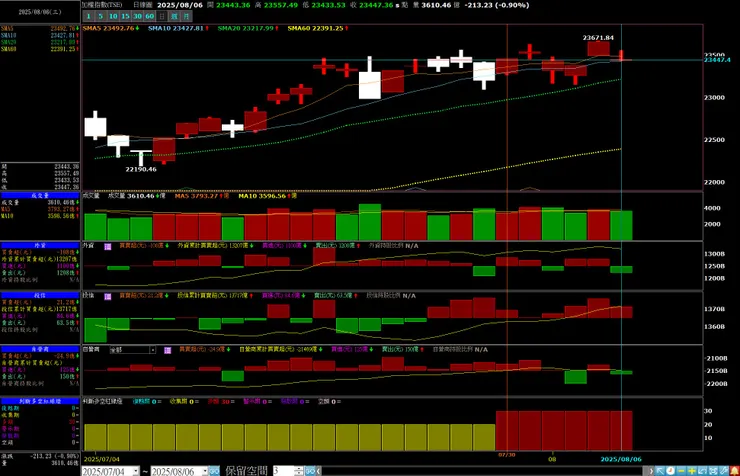The image size is (740, 476).
Task: Click the 23671.84 high price label
Action: tap(598, 38)
